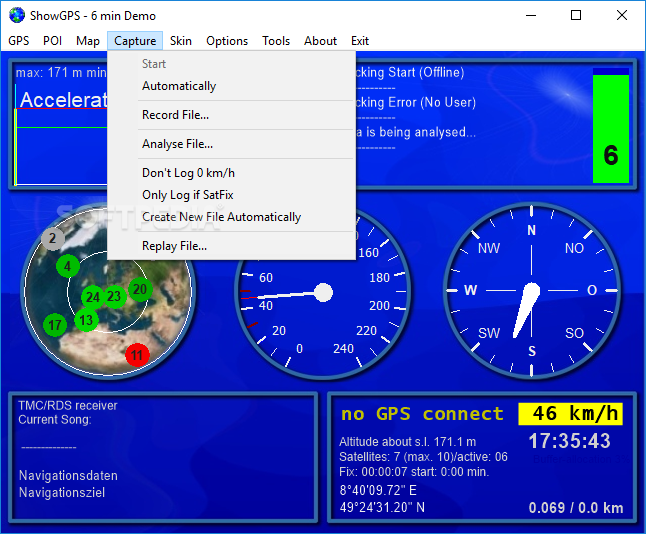Open the POI menu
Image resolution: width=646 pixels, height=534 pixels.
coord(52,41)
